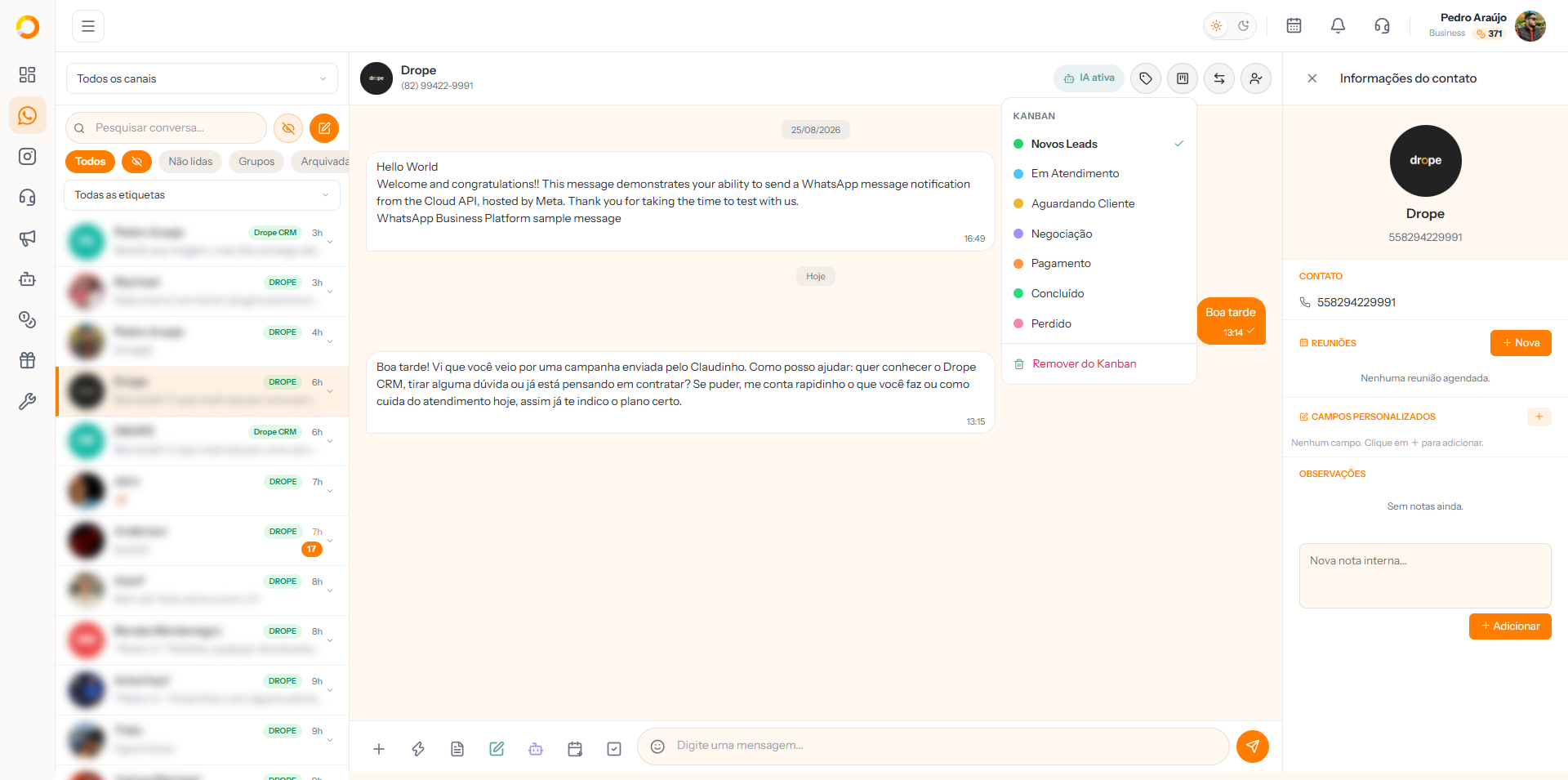The image size is (1568, 780).
Task: Switch to dark theme moon toggle
Action: 1244,26
